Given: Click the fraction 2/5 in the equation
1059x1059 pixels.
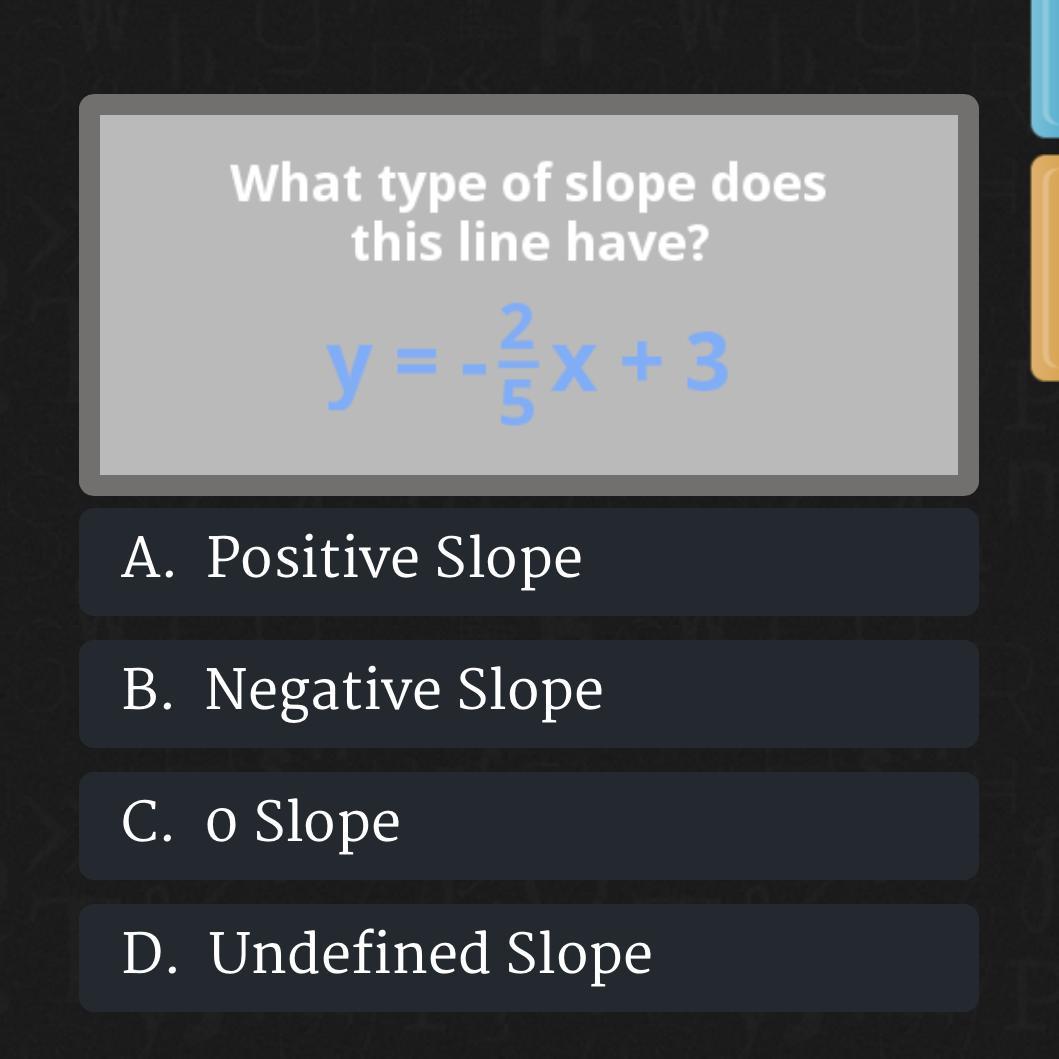Looking at the screenshot, I should [518, 365].
